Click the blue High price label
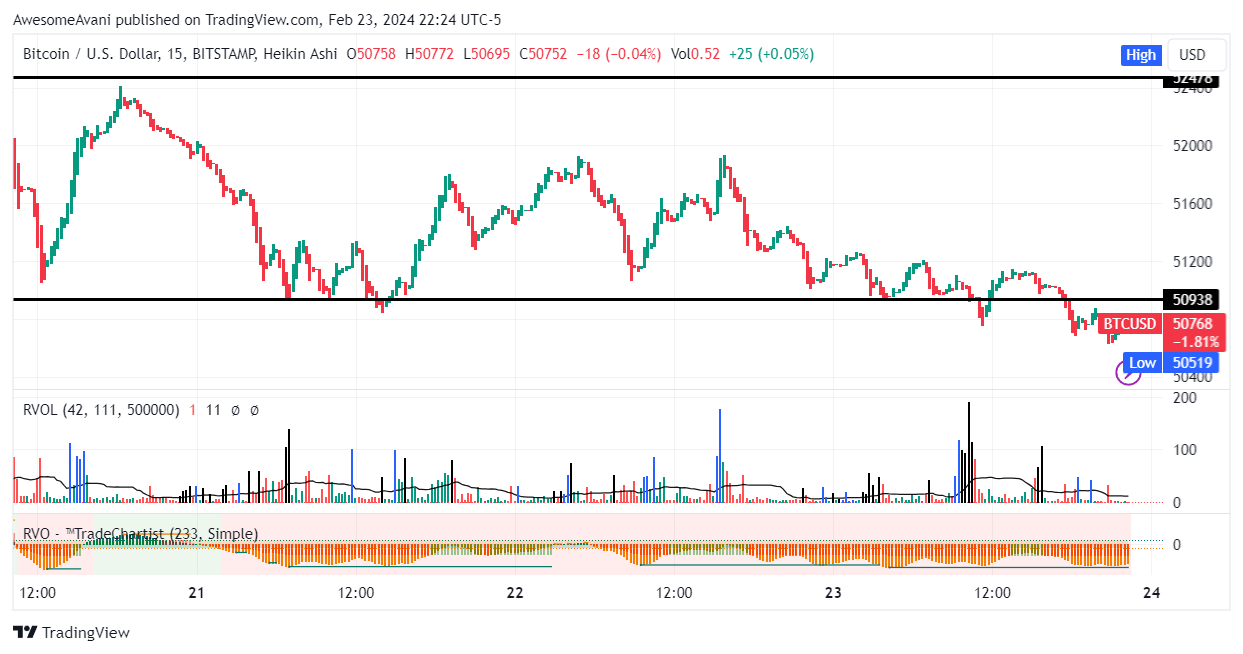This screenshot has height=654, width=1243. coord(1141,55)
